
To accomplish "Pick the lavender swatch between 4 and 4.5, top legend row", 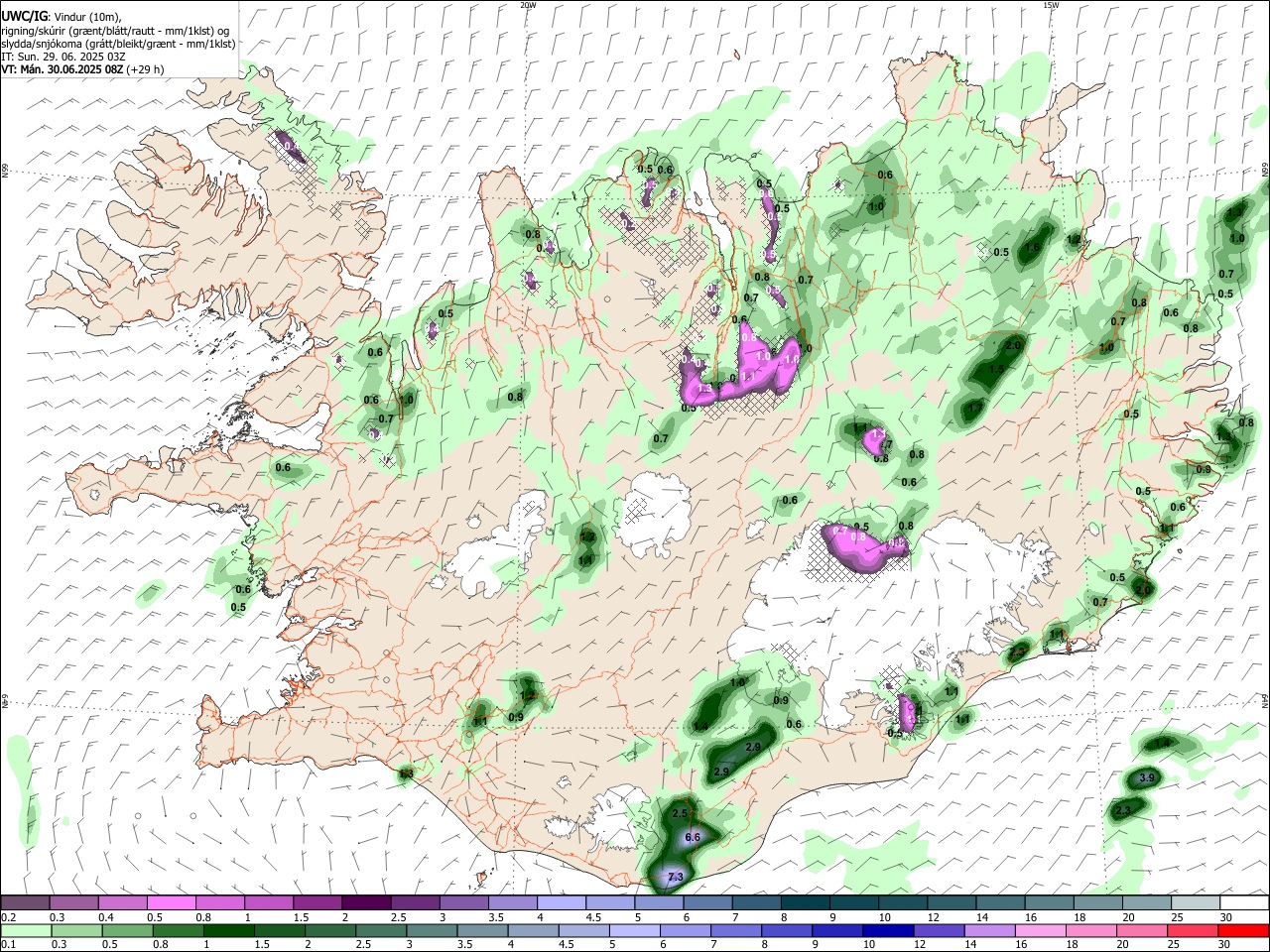I will (561, 902).
